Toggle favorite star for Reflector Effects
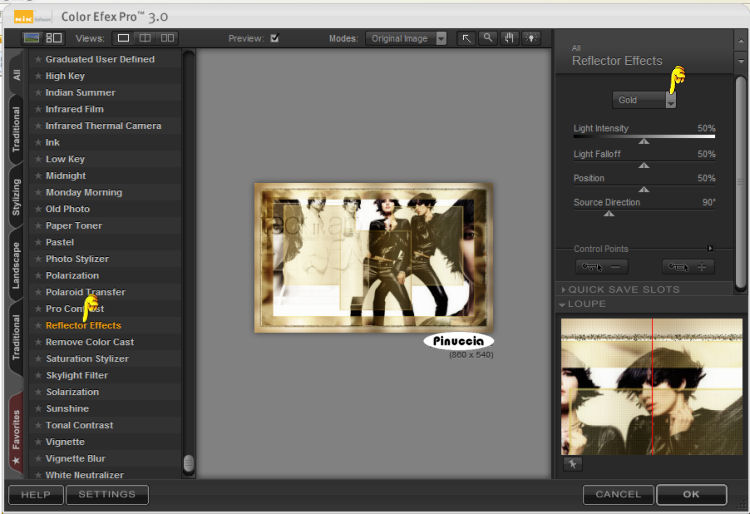Image resolution: width=750 pixels, height=514 pixels. tap(38, 326)
